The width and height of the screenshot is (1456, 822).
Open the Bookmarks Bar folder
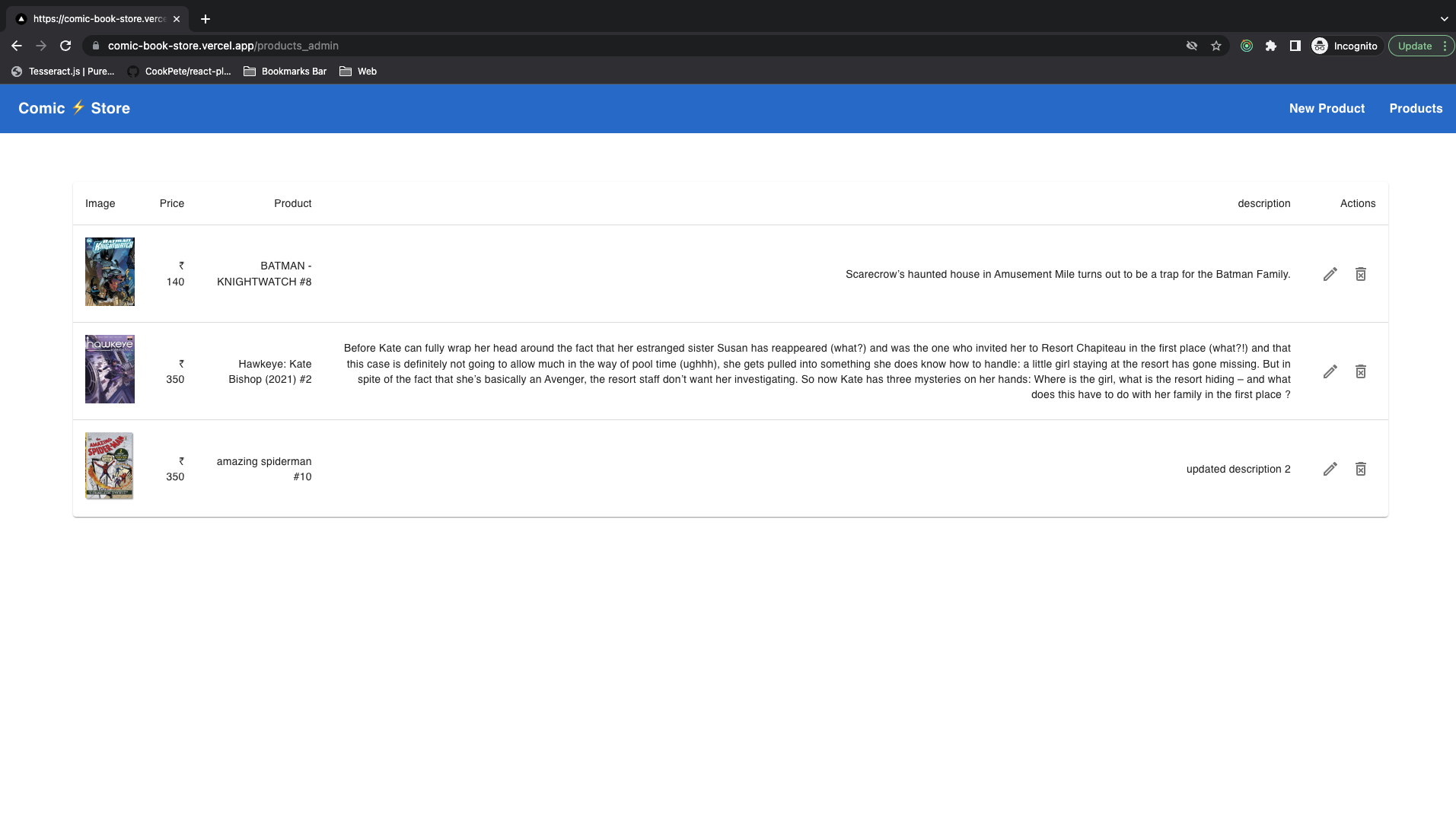click(285, 72)
